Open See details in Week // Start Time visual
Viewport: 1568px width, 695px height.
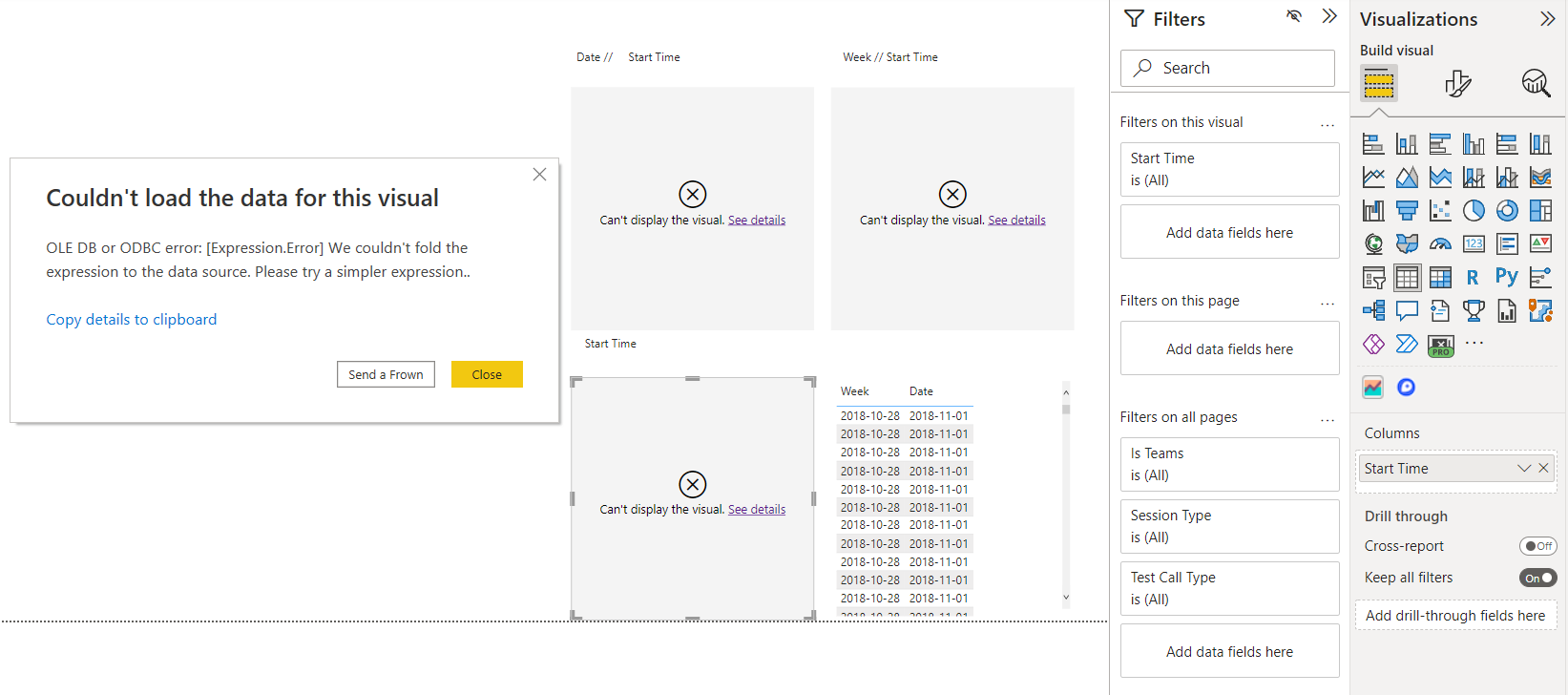tap(1016, 220)
